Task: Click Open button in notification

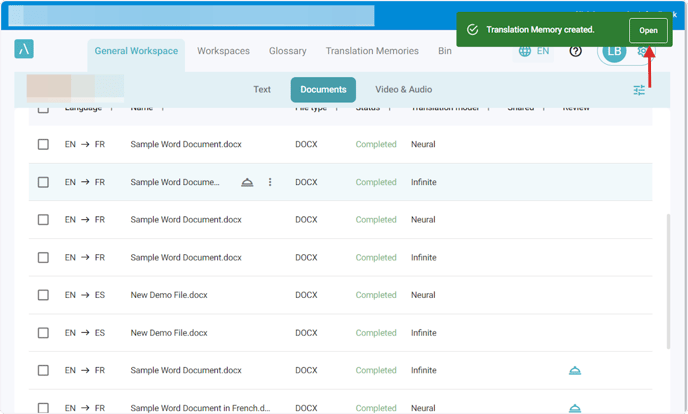Action: tap(648, 30)
